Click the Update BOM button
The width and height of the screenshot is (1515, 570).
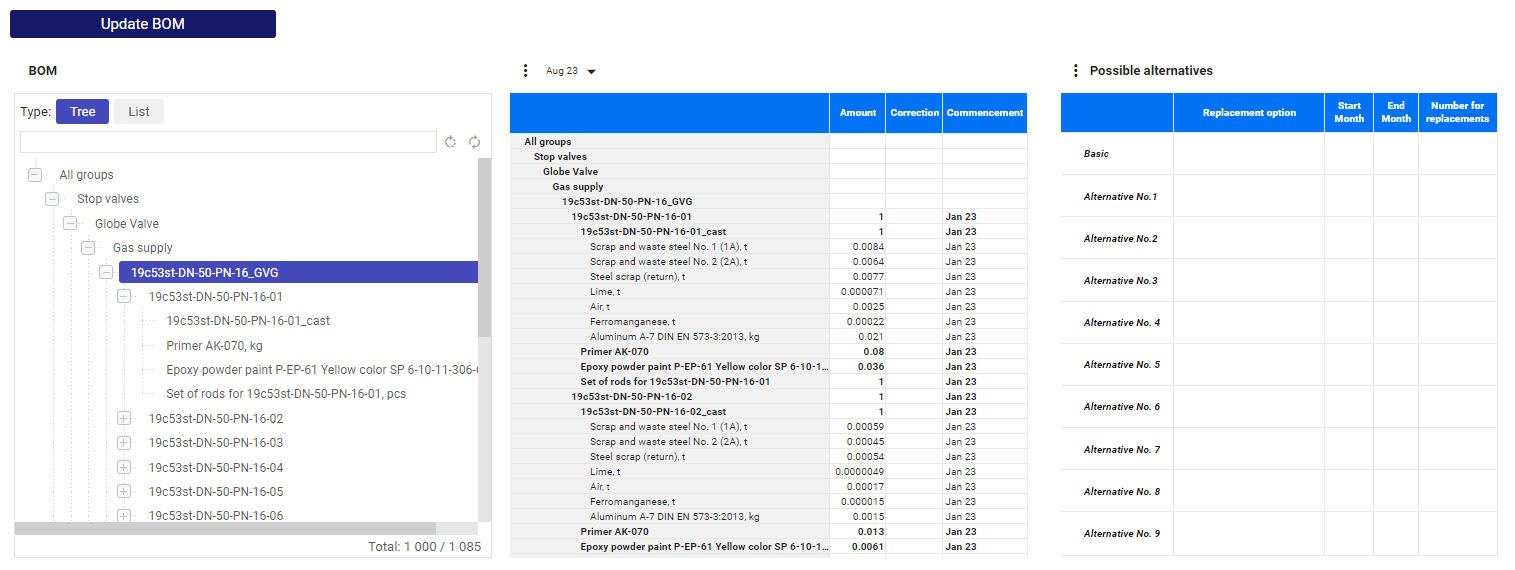(143, 24)
